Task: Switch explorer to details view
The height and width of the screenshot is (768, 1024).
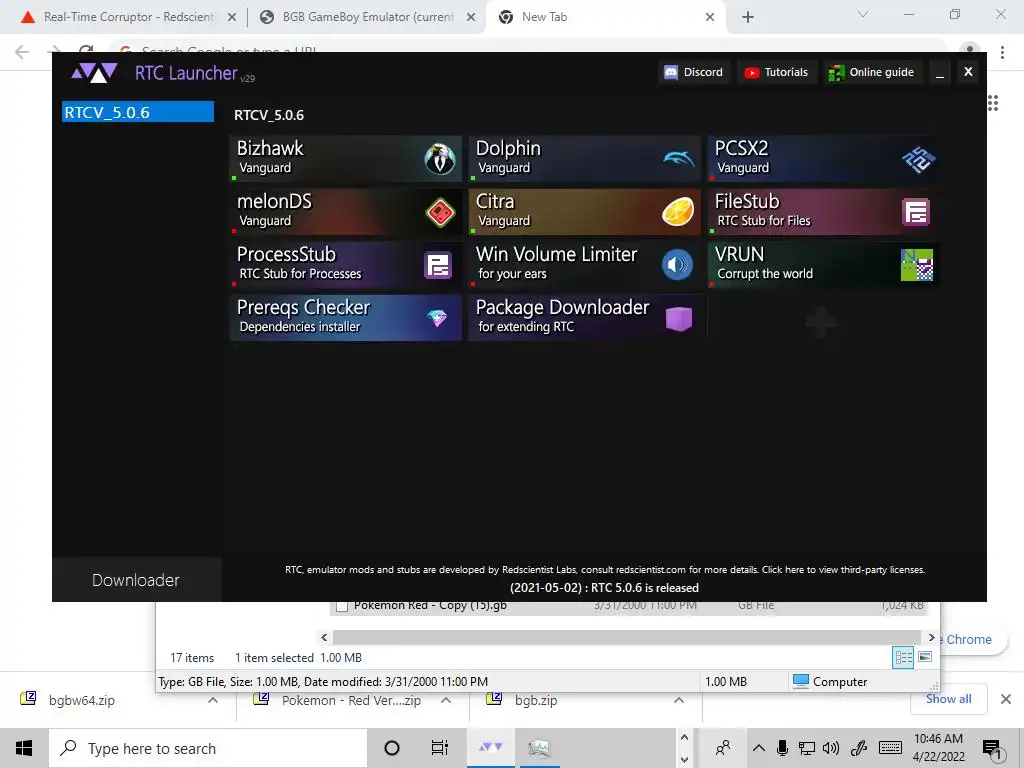Action: (x=903, y=657)
